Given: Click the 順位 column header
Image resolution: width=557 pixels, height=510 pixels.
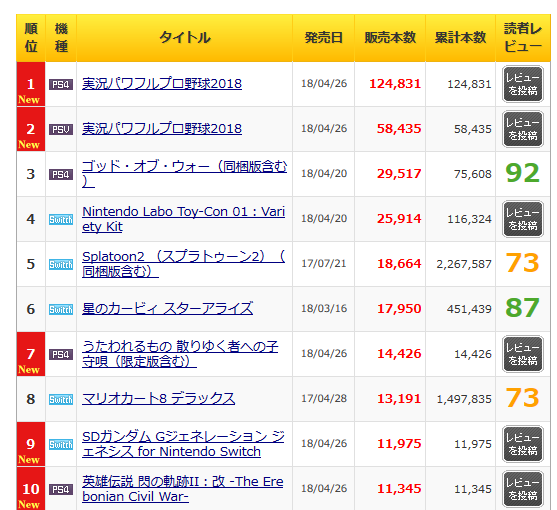Looking at the screenshot, I should (31, 38).
